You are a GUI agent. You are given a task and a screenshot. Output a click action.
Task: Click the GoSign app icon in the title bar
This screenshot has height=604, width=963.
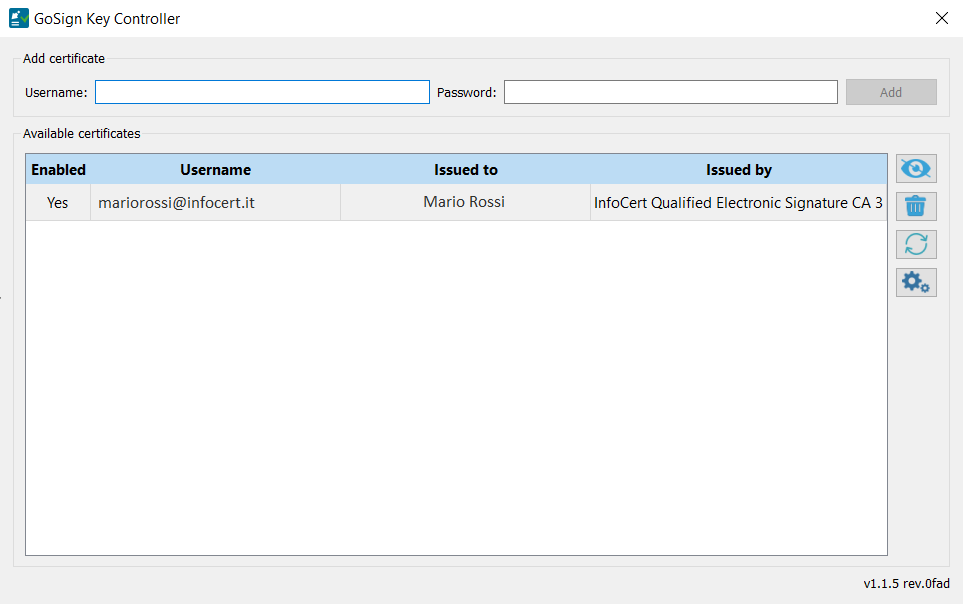19,18
